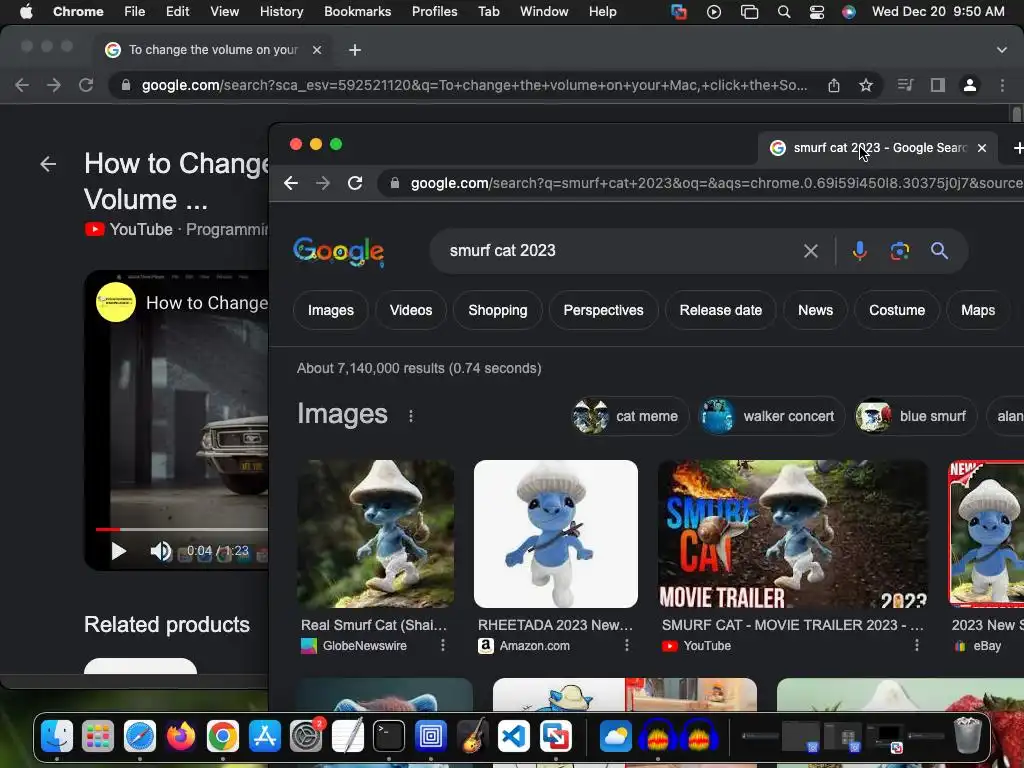This screenshot has width=1024, height=768.
Task: Open the Chrome File menu
Action: tap(135, 12)
